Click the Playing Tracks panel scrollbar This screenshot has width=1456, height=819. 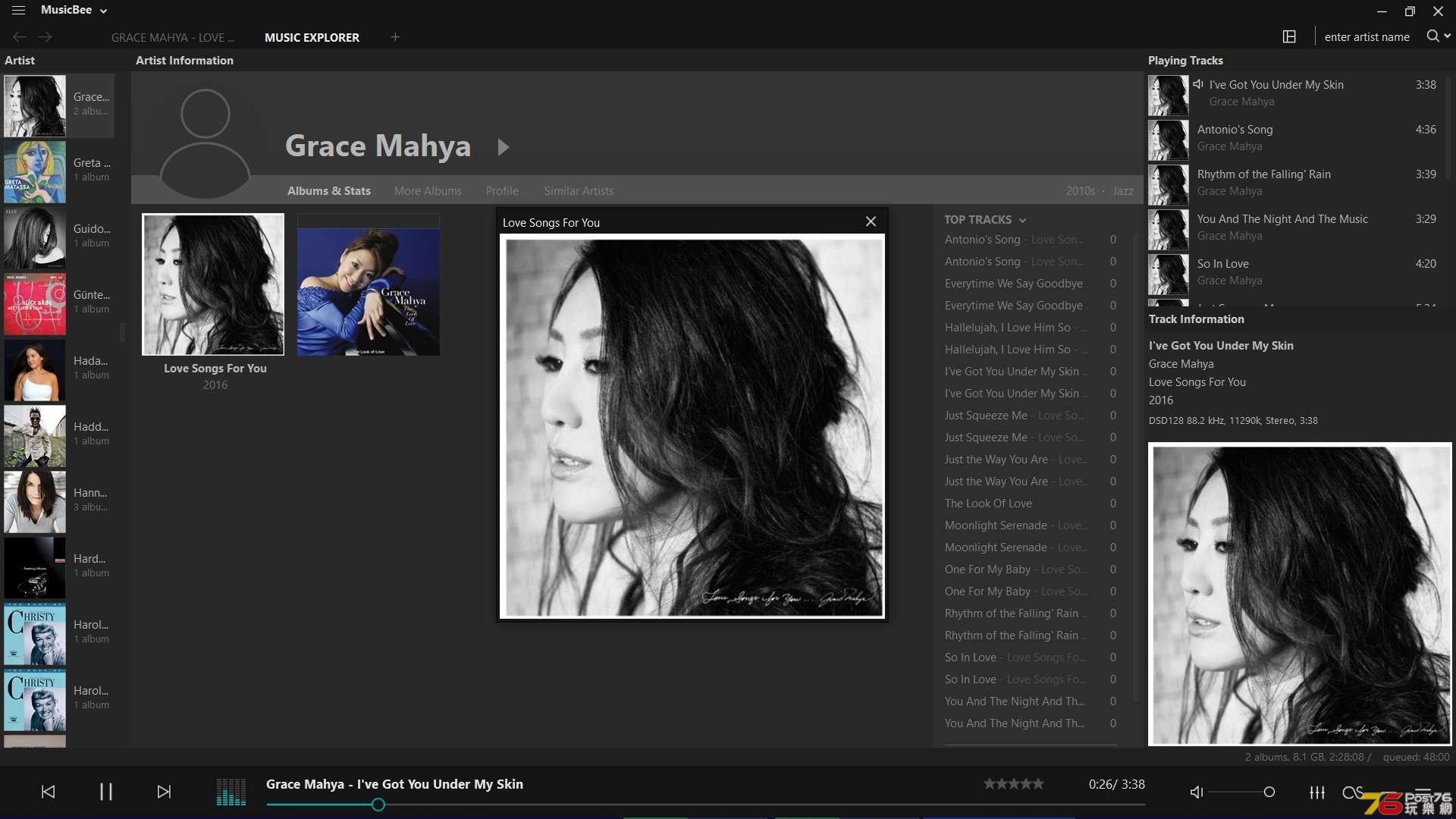pos(1448,129)
